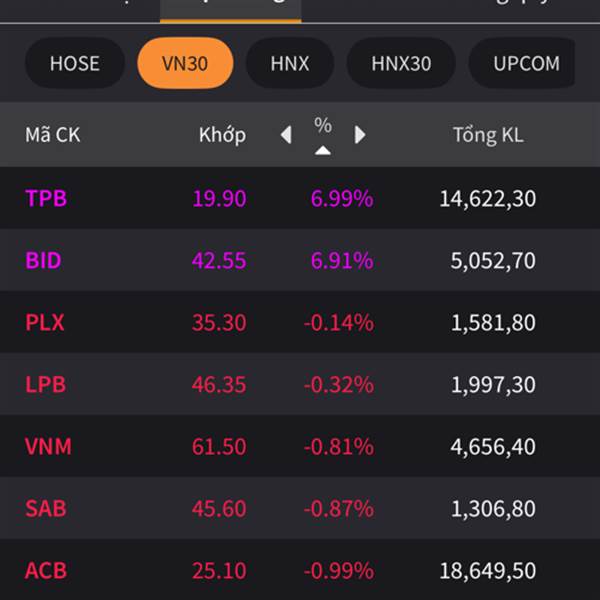Open the LPB stock row
Screen dimensions: 600x600
[x=300, y=384]
